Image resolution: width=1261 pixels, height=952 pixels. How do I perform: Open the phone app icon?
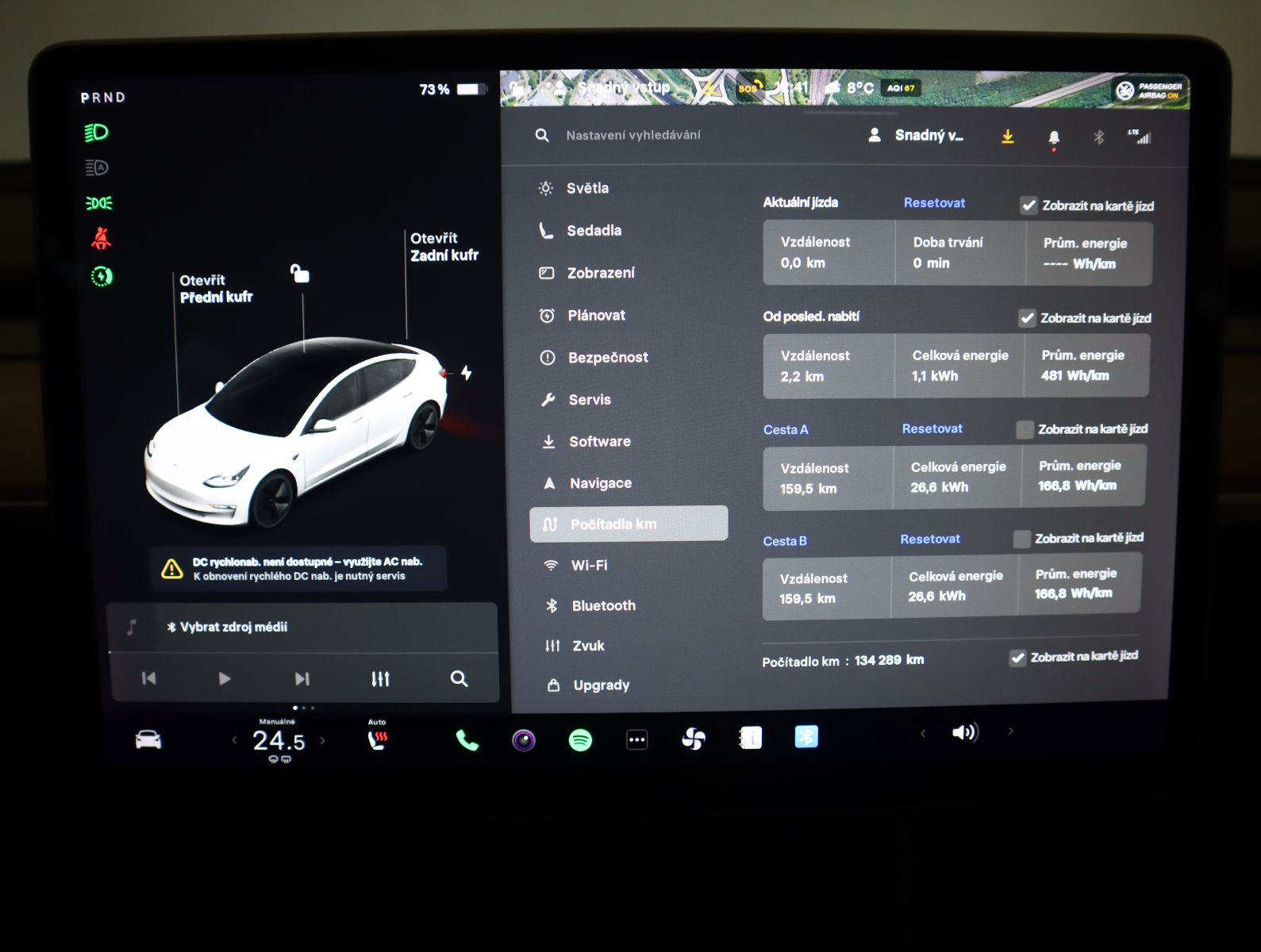467,740
